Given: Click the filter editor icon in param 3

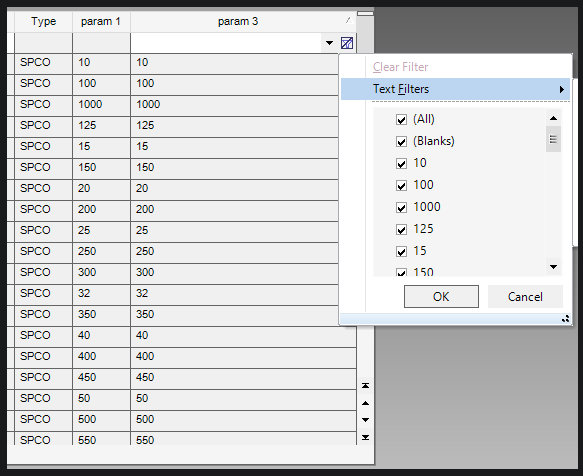Looking at the screenshot, I should 347,43.
